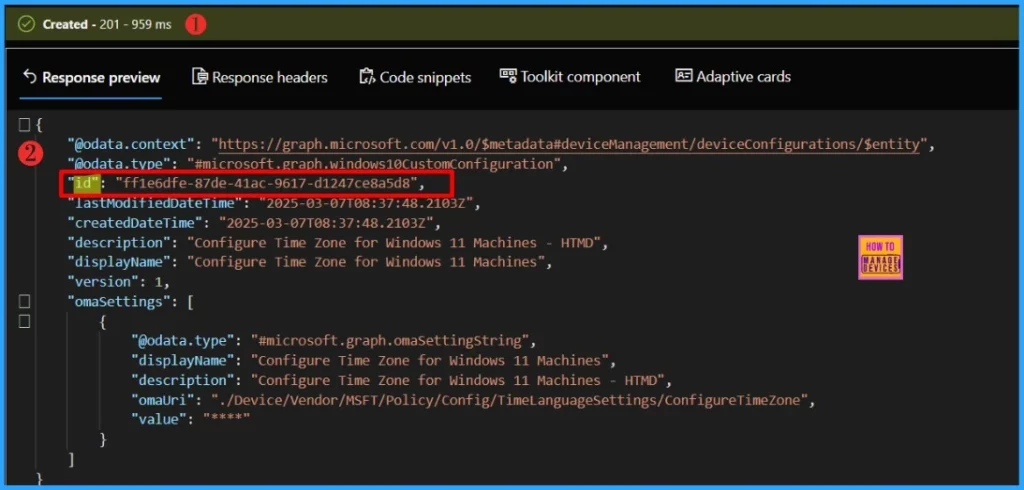Switch to the Response headers tab
1024x490 pixels.
click(x=259, y=78)
